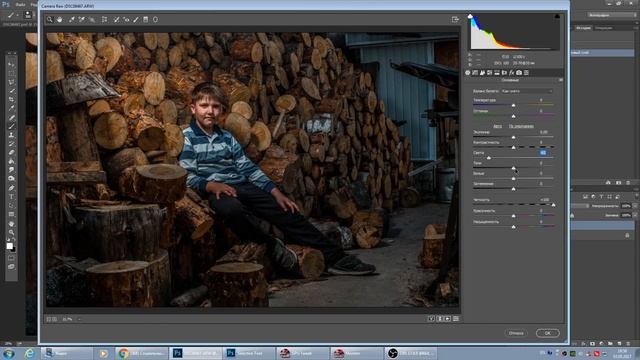This screenshot has width=640, height=360.
Task: Click the OK button in Camera Raw
Action: pyautogui.click(x=547, y=333)
